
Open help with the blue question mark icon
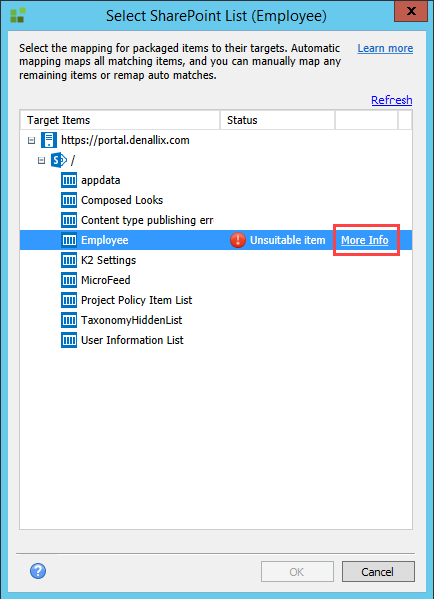coord(38,571)
